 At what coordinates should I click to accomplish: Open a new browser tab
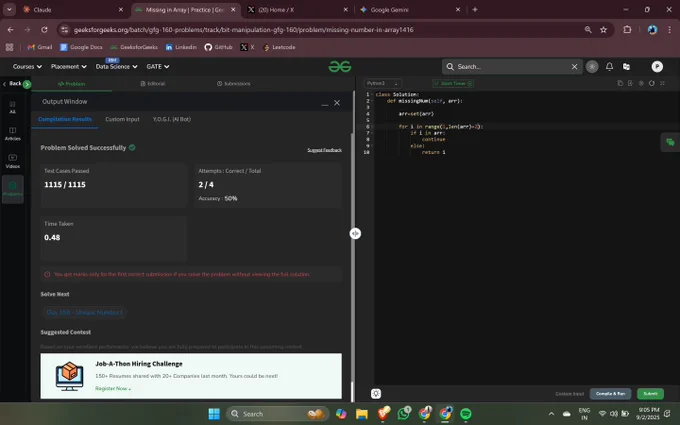pyautogui.click(x=475, y=10)
